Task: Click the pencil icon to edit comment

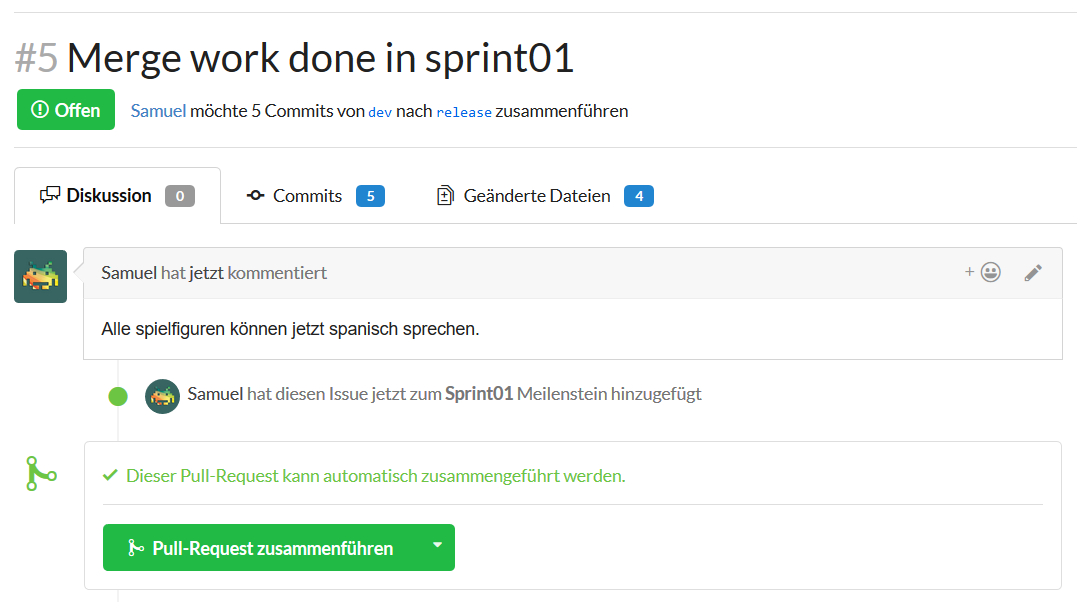Action: [x=1033, y=272]
